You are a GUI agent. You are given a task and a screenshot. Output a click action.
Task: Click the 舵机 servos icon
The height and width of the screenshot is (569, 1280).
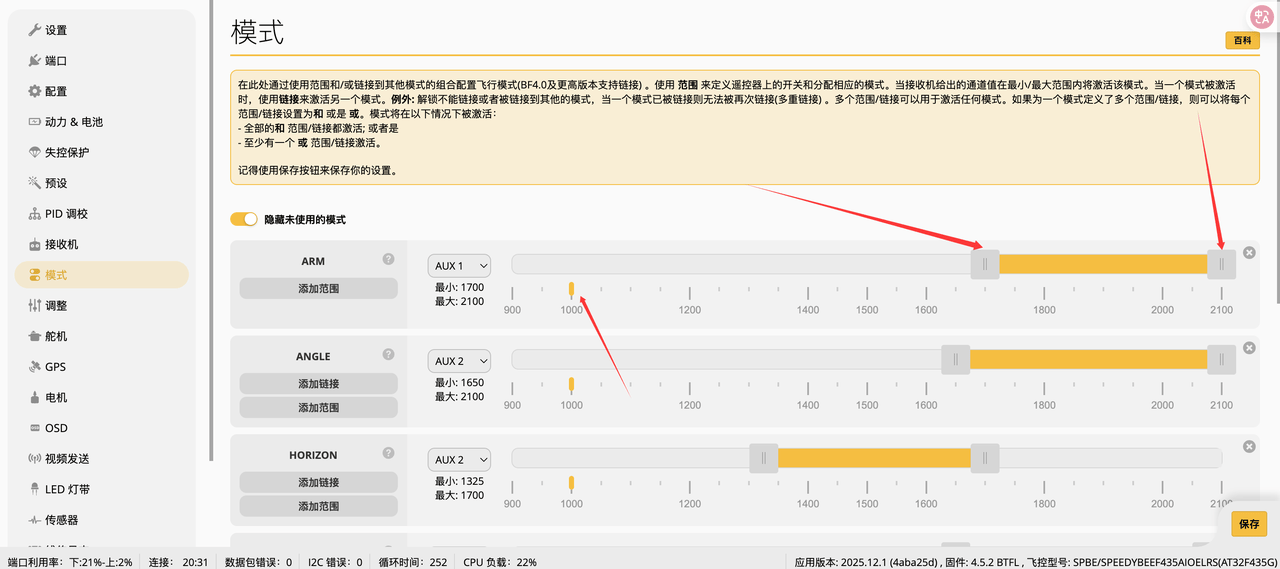(x=35, y=336)
